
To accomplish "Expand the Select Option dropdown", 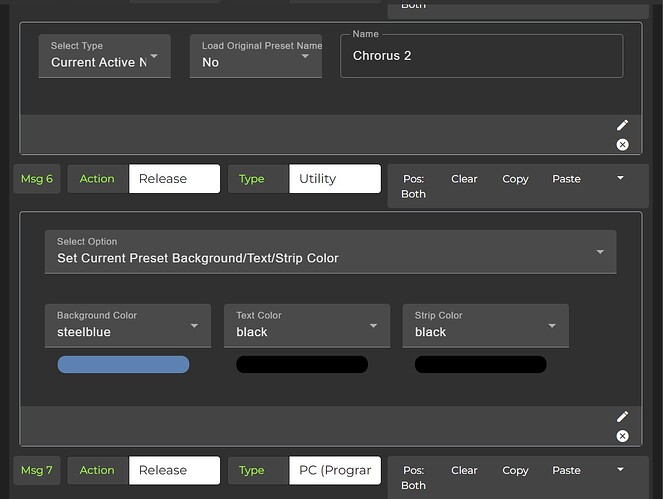I will point(330,252).
